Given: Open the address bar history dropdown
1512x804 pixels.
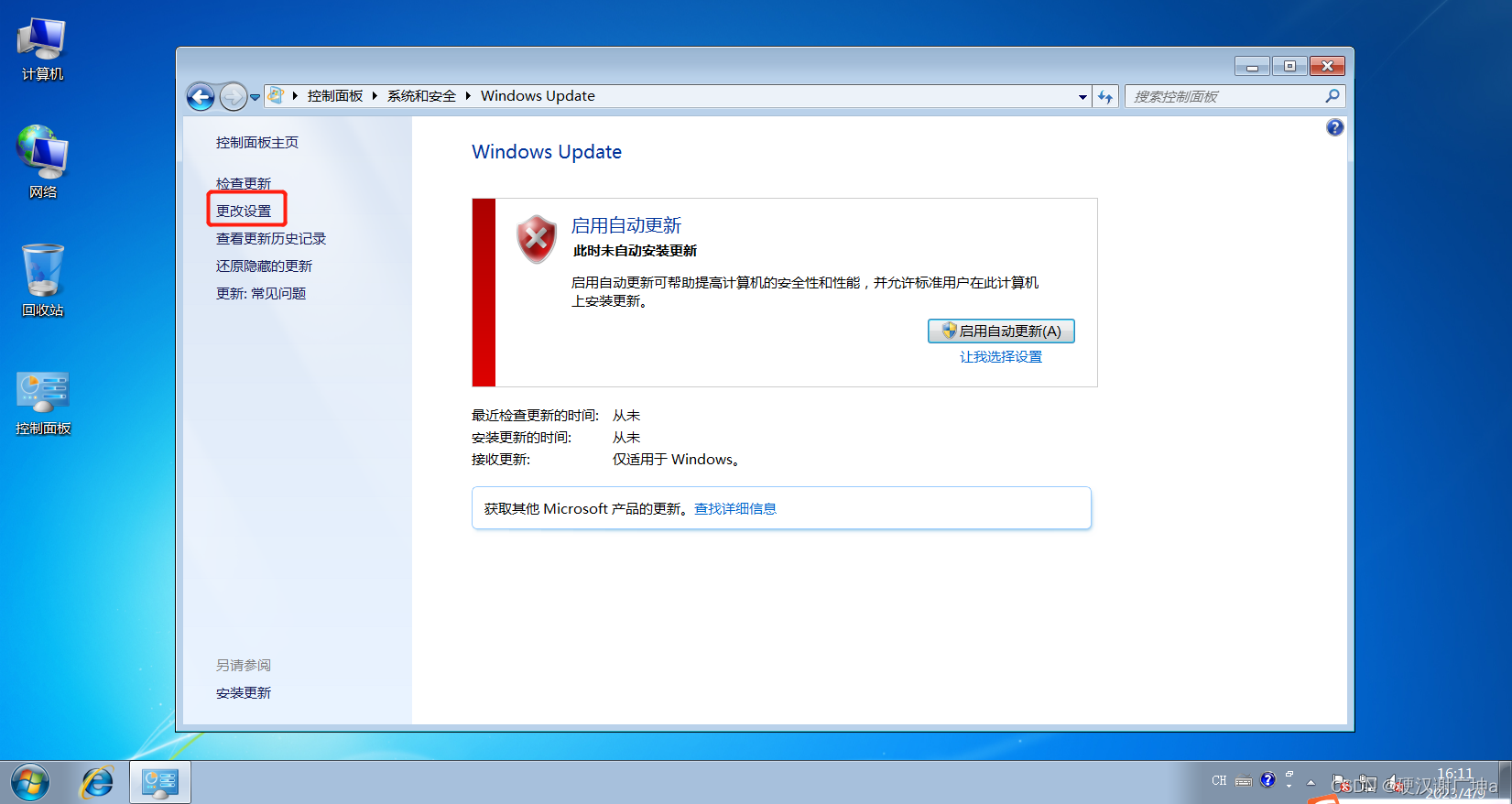Looking at the screenshot, I should point(1082,96).
